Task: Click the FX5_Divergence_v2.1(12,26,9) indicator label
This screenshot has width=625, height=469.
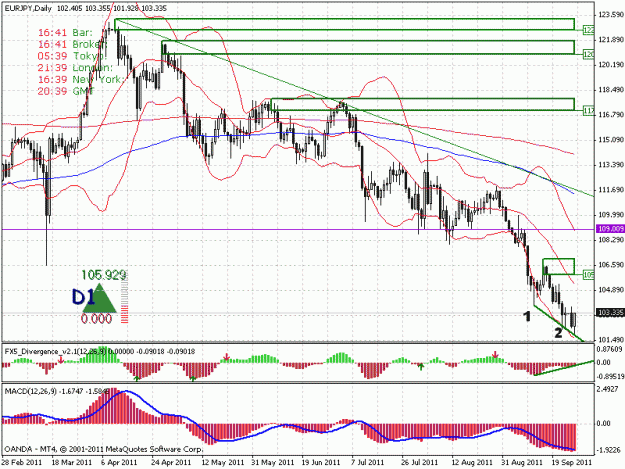Action: [x=55, y=351]
